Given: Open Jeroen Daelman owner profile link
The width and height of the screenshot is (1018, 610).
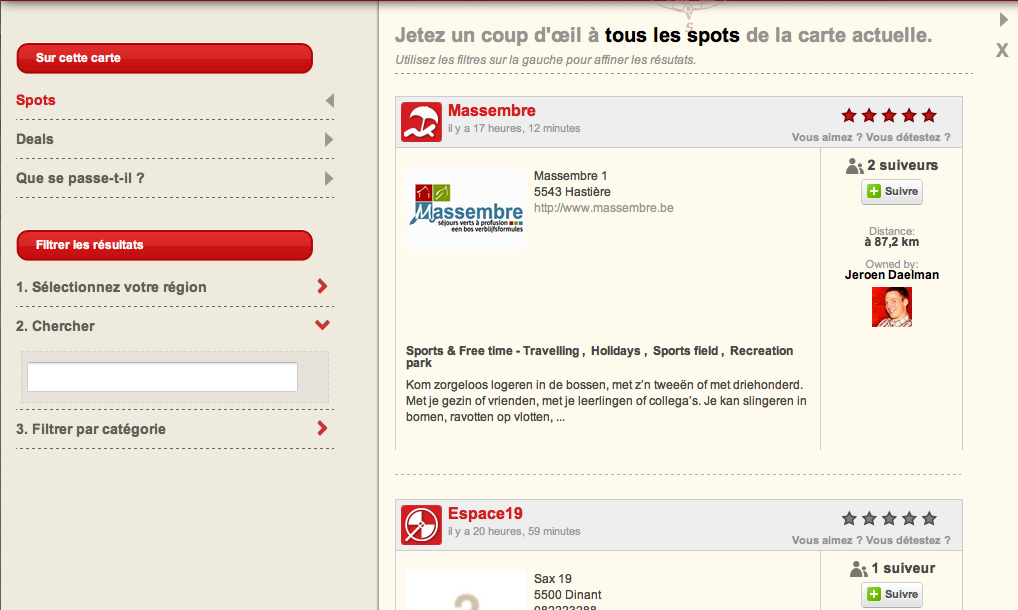Looking at the screenshot, I should pyautogui.click(x=891, y=274).
